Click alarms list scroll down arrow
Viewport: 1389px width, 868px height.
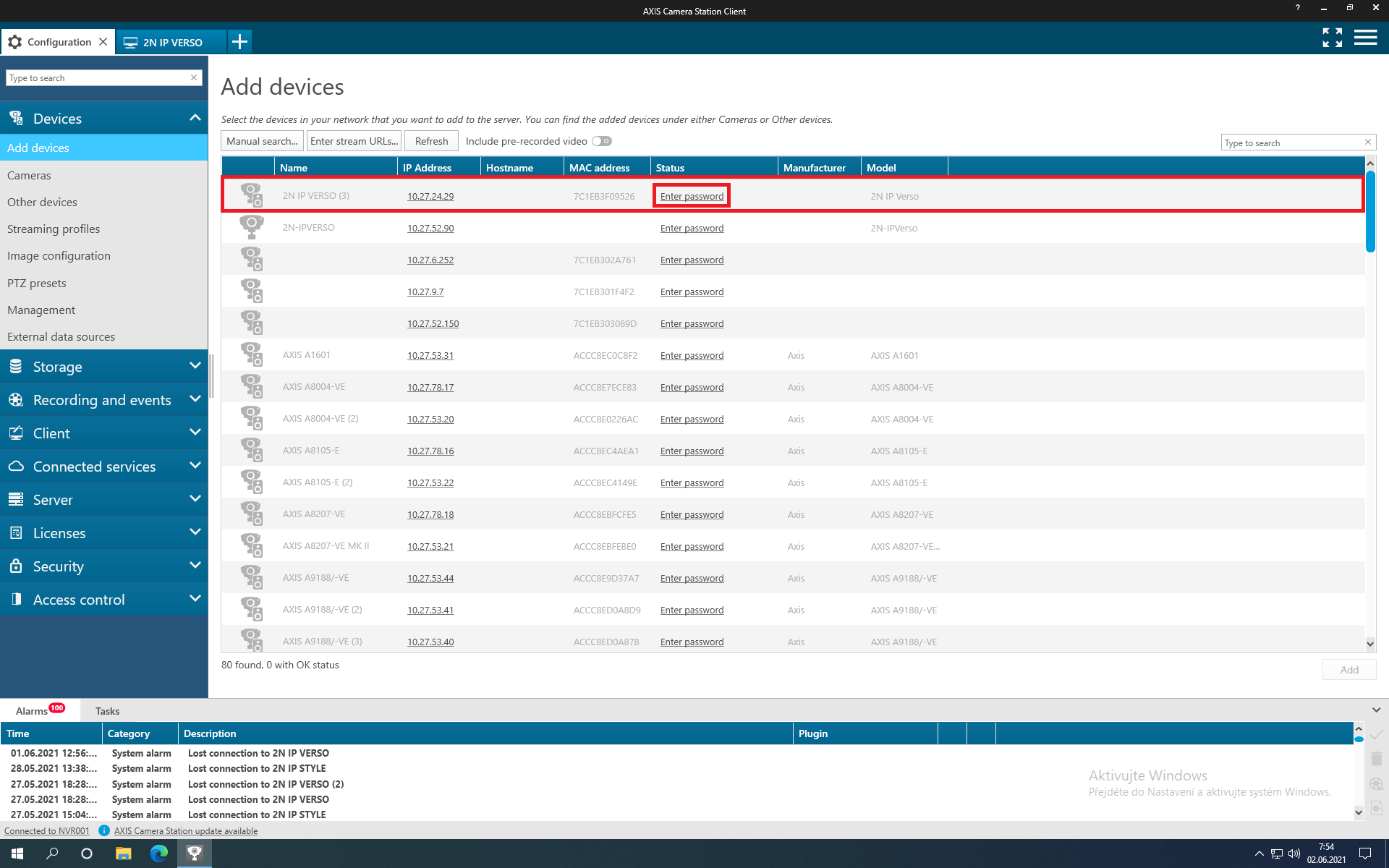(1358, 812)
